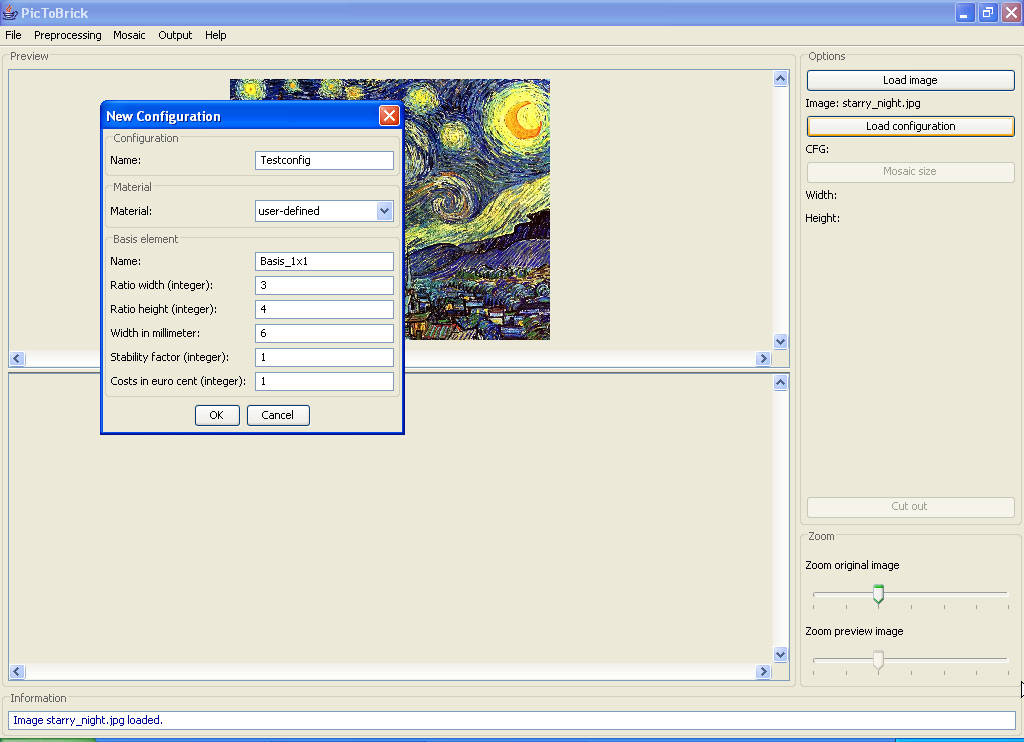
Task: Open the Preprocessing menu
Action: click(x=68, y=35)
